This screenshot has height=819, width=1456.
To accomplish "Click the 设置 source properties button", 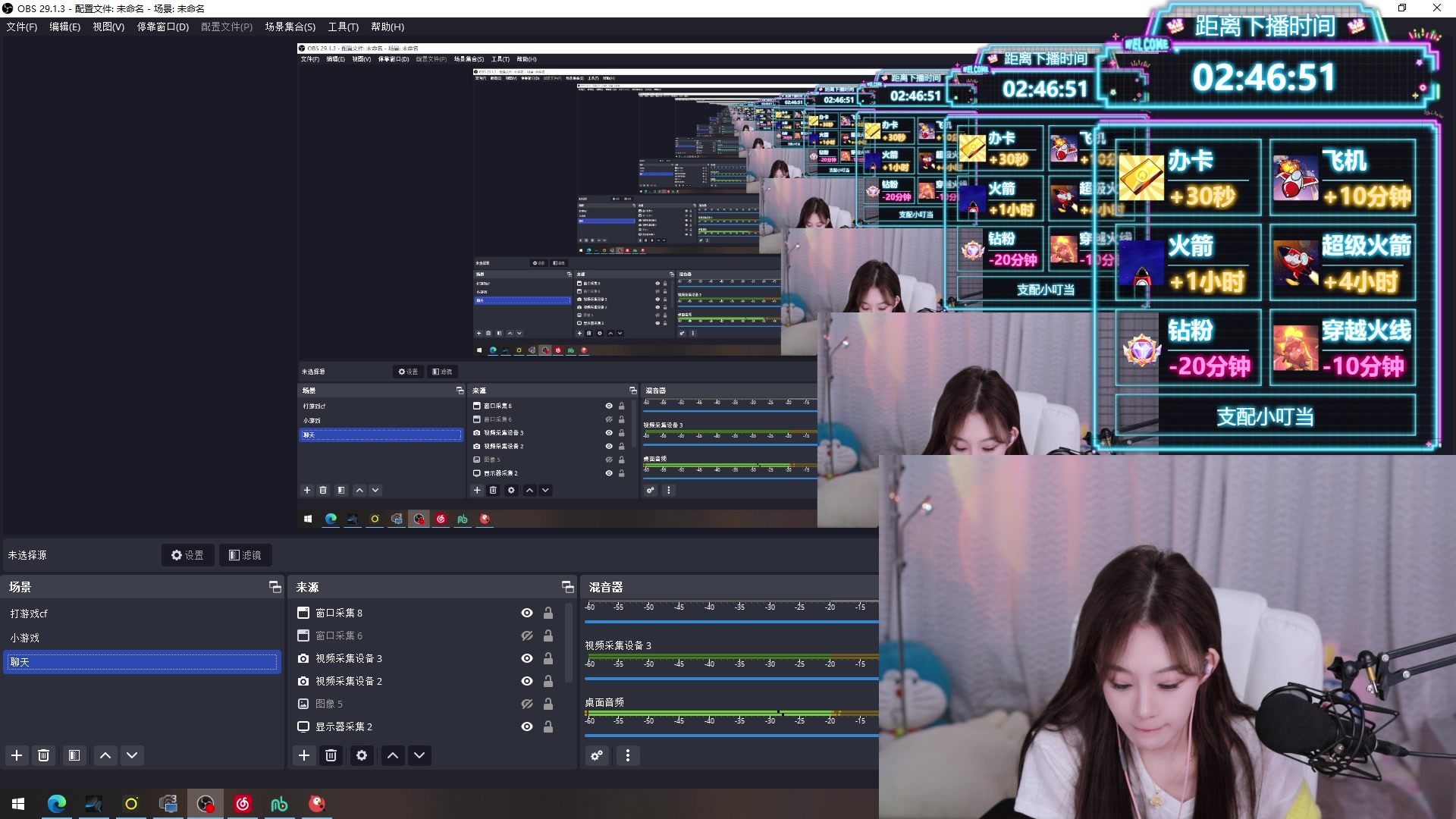I will point(187,555).
